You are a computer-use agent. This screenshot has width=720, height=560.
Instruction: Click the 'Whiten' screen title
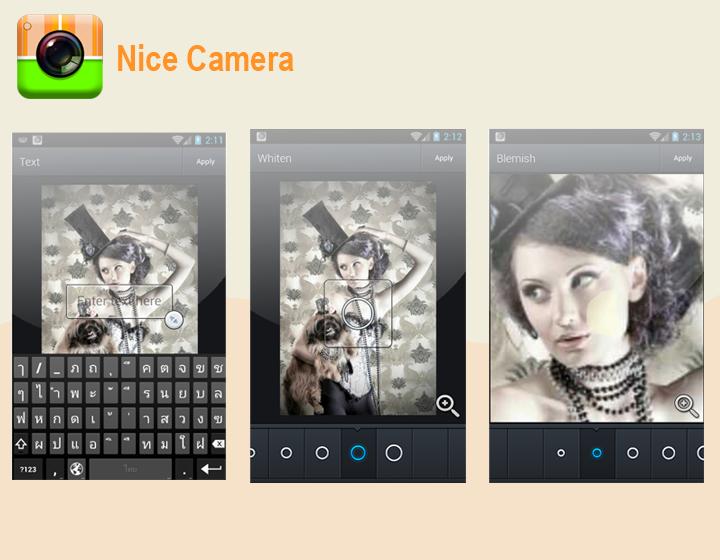275,158
